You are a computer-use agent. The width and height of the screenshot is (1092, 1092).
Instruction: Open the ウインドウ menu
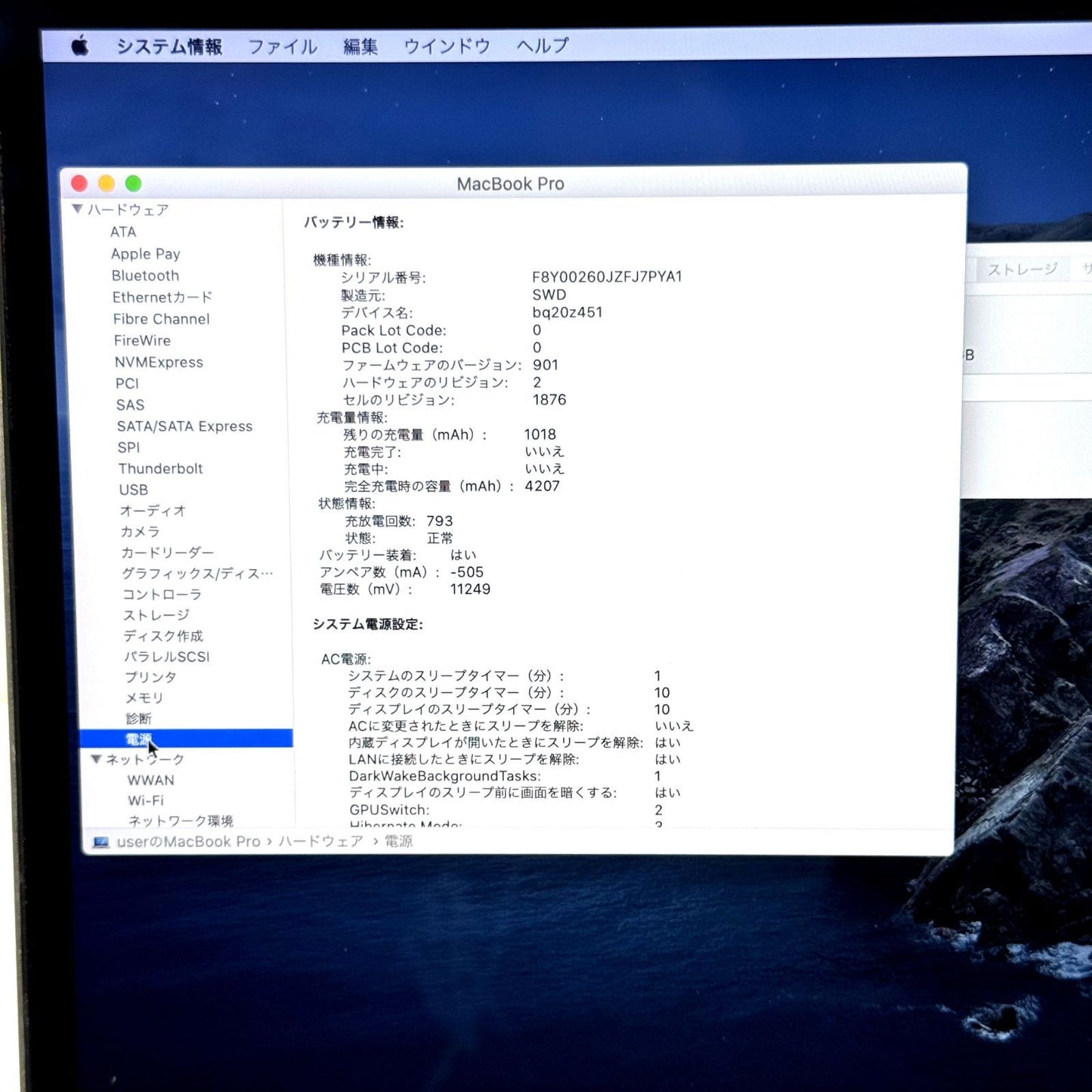pyautogui.click(x=447, y=46)
